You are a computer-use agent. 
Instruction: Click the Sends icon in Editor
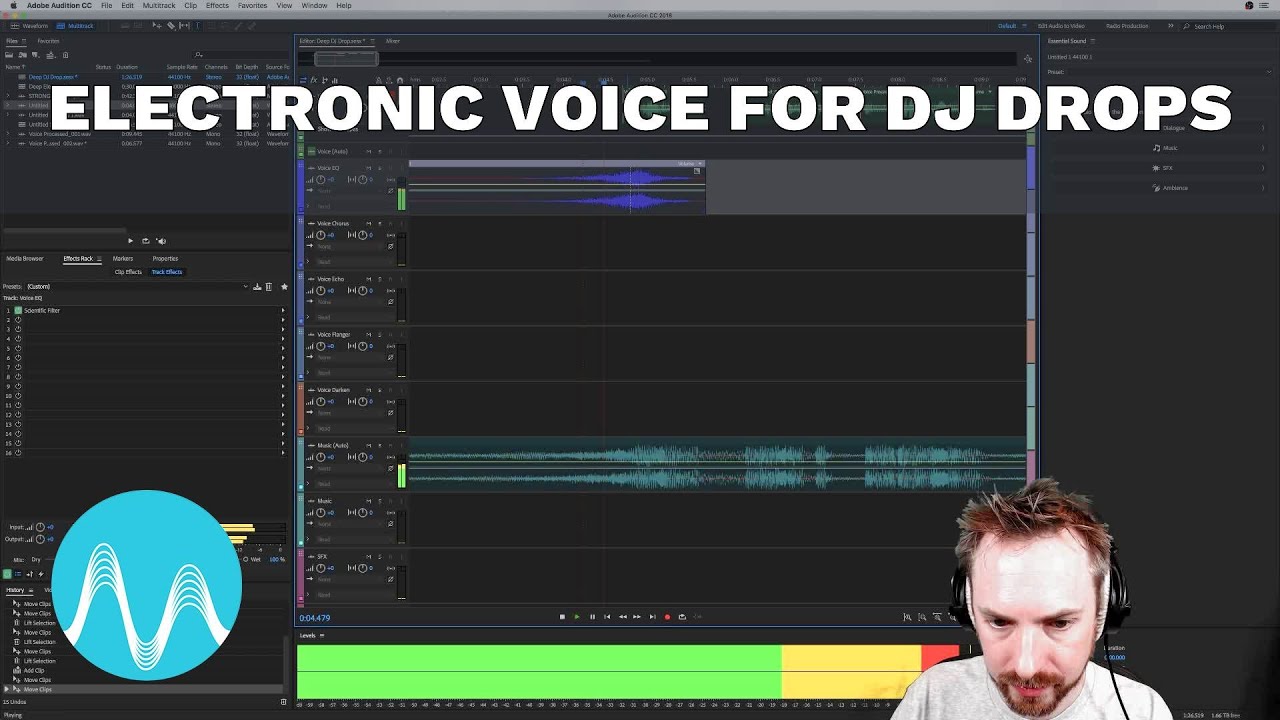pos(325,80)
